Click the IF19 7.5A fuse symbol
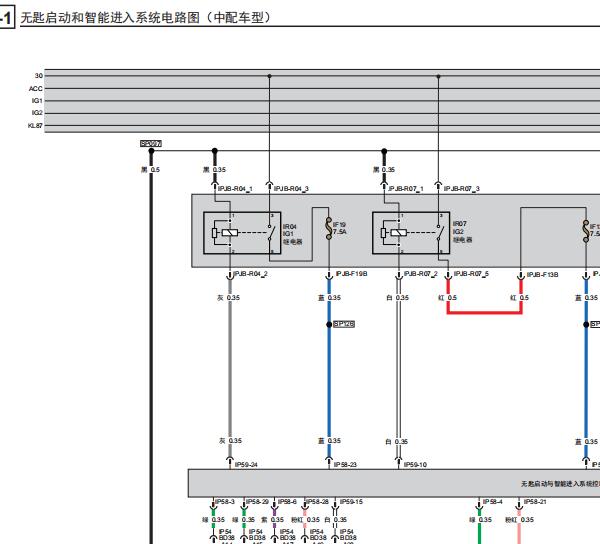 pyautogui.click(x=329, y=228)
